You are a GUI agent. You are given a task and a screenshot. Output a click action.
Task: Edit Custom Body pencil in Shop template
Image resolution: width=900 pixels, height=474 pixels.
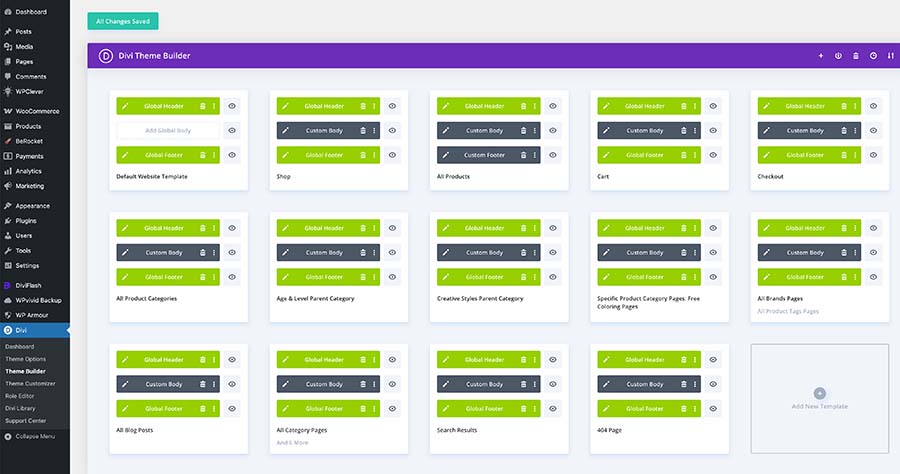(285, 130)
